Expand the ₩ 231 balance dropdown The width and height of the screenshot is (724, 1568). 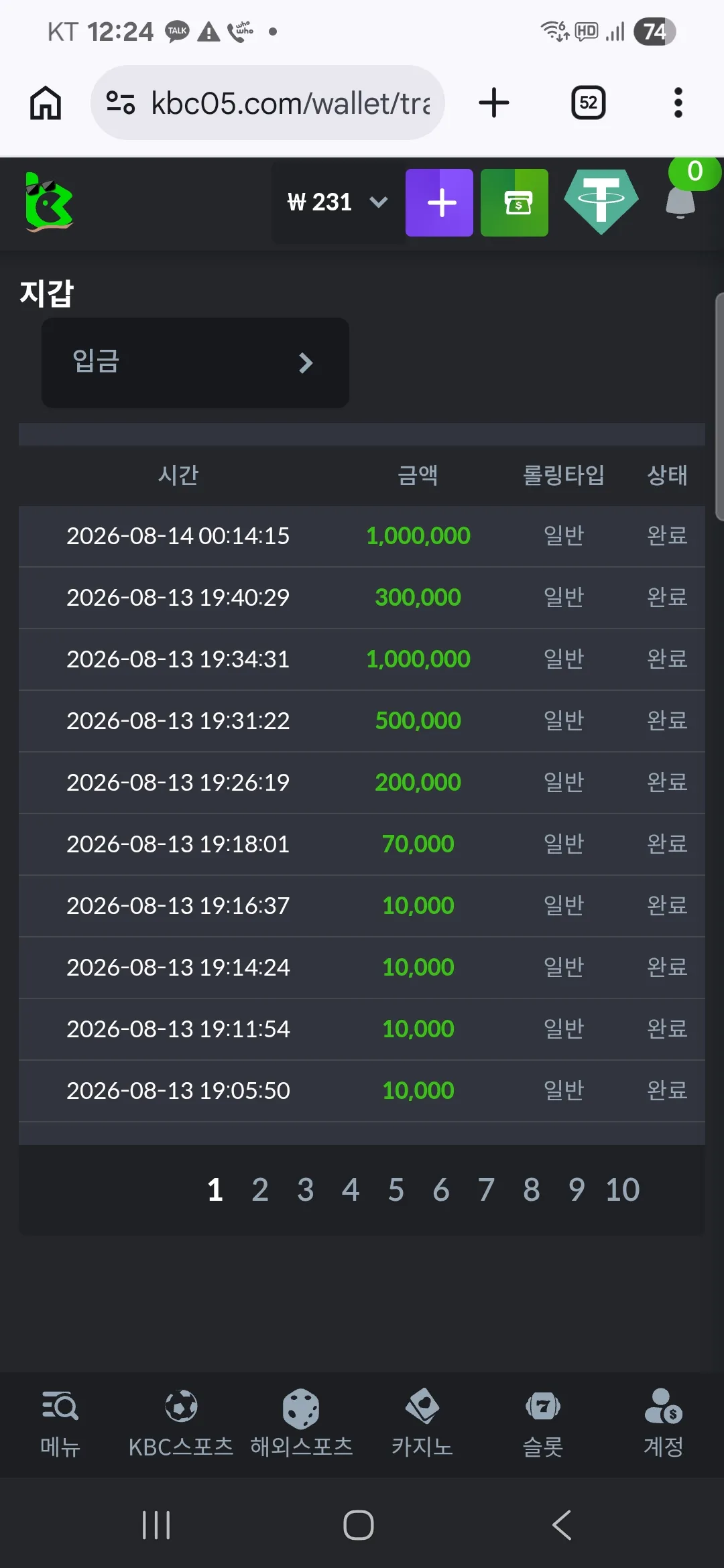pyautogui.click(x=337, y=202)
